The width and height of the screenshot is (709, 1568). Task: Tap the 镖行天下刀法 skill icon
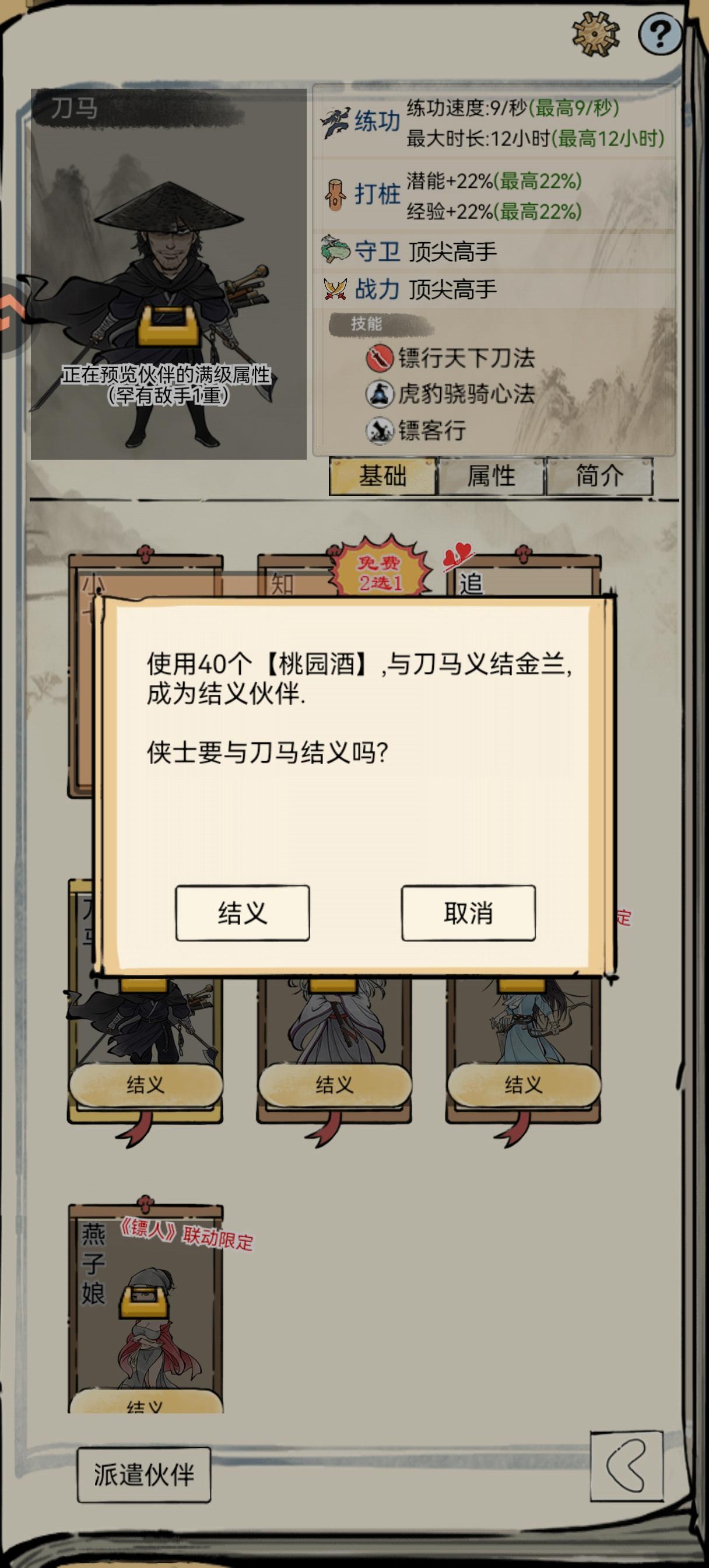378,358
